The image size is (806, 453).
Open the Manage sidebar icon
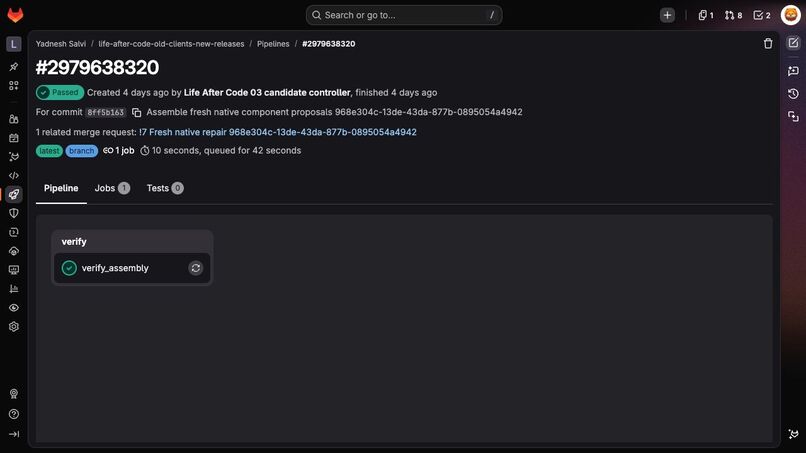coord(14,119)
